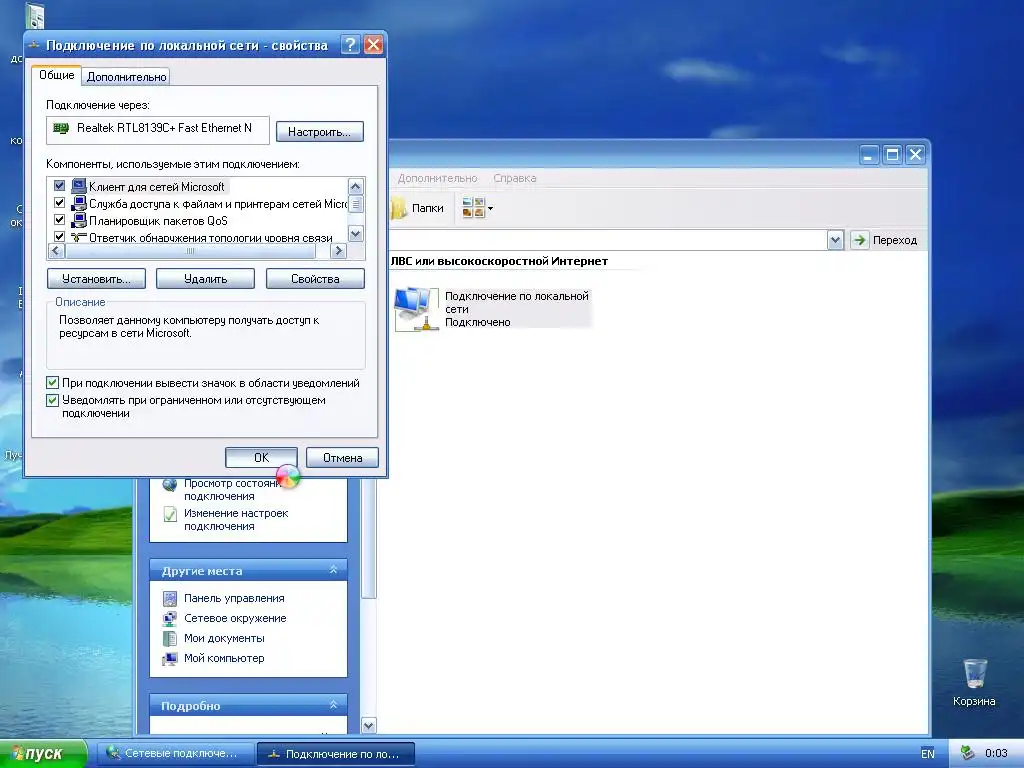
Task: Click the Отмена button
Action: tap(342, 458)
